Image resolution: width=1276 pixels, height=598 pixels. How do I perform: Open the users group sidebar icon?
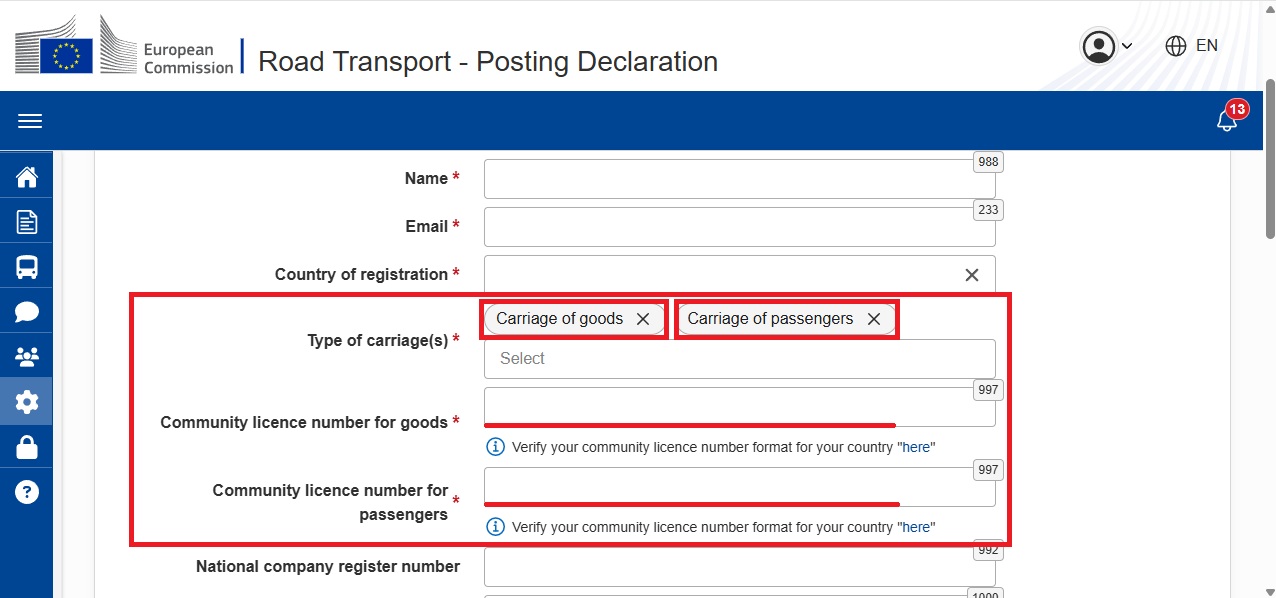pos(27,357)
